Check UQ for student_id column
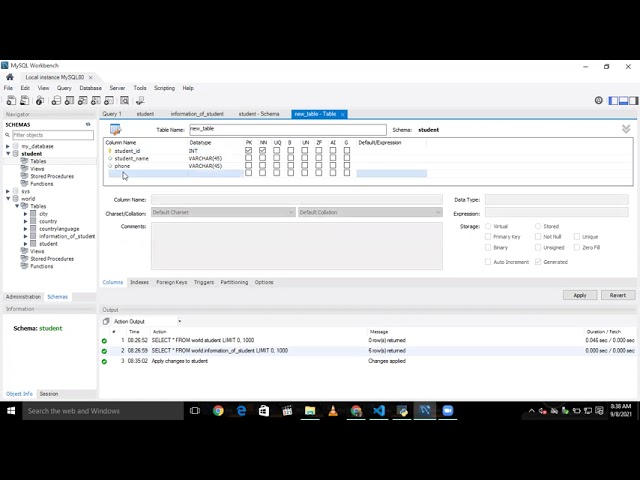Screen dimensions: 640x480 (x=277, y=151)
